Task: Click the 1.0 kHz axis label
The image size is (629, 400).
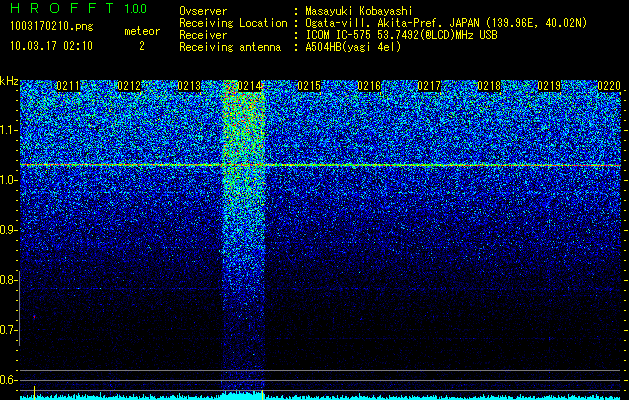Action: pyautogui.click(x=7, y=180)
